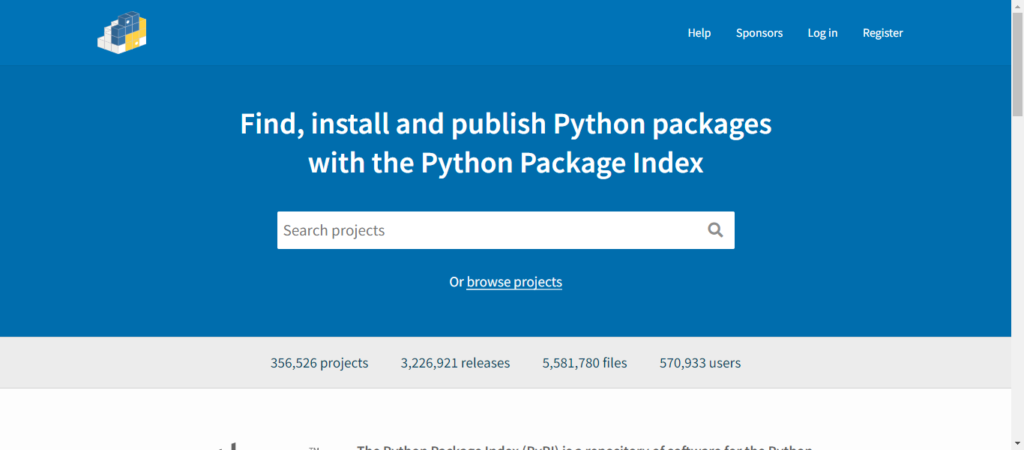1024x450 pixels.
Task: Open the Sponsors page
Action: click(759, 33)
